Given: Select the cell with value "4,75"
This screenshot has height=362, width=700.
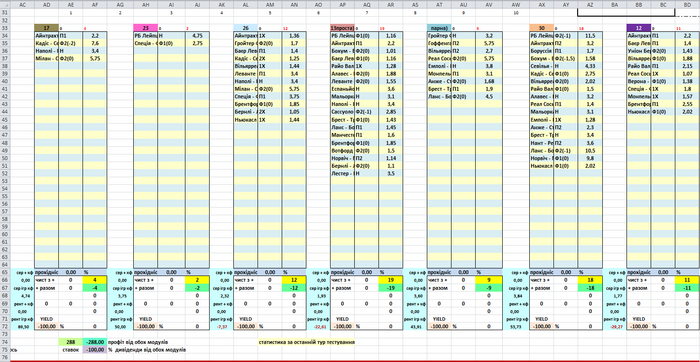Looking at the screenshot, I should tap(197, 35).
